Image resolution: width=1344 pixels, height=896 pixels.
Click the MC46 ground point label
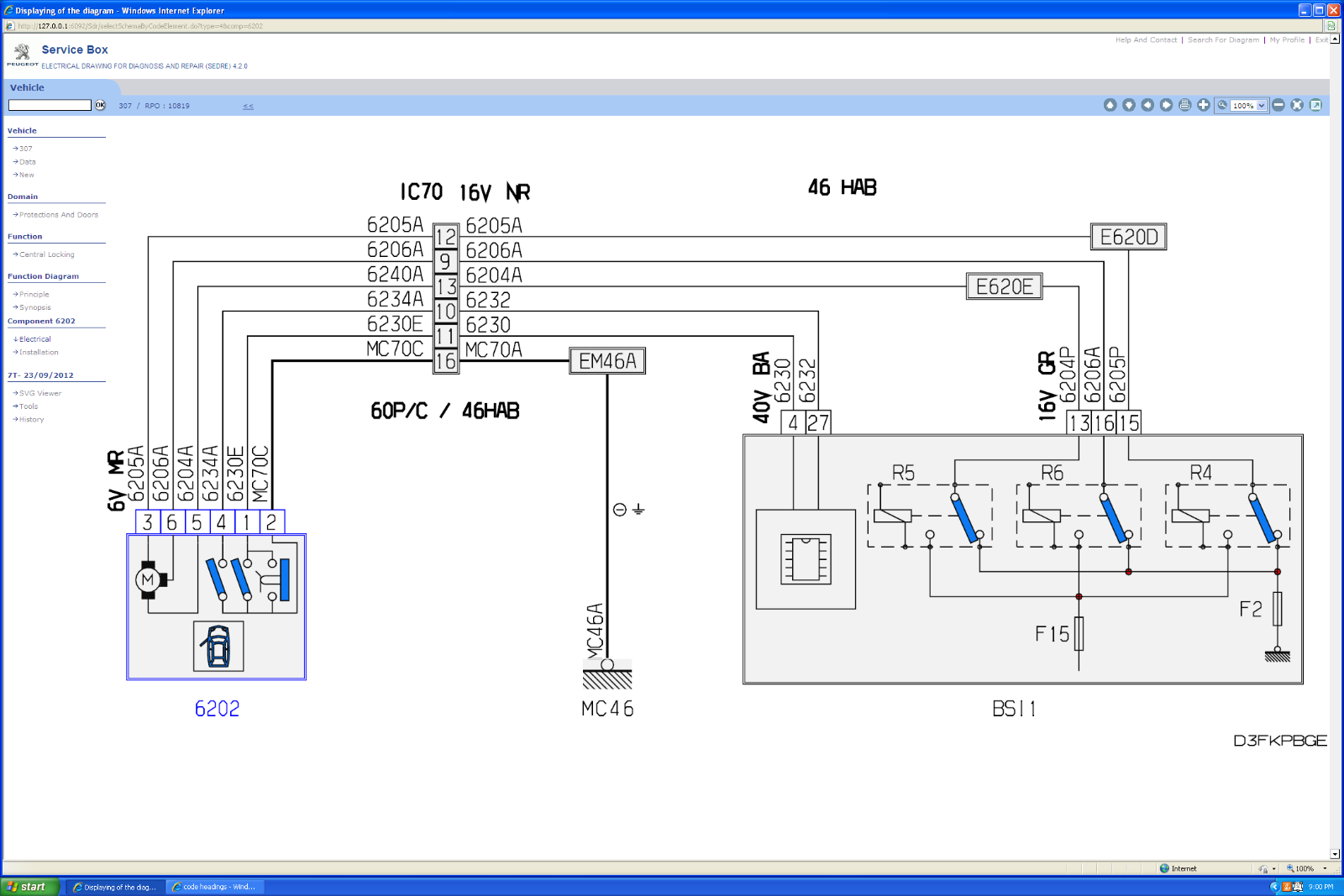point(607,709)
